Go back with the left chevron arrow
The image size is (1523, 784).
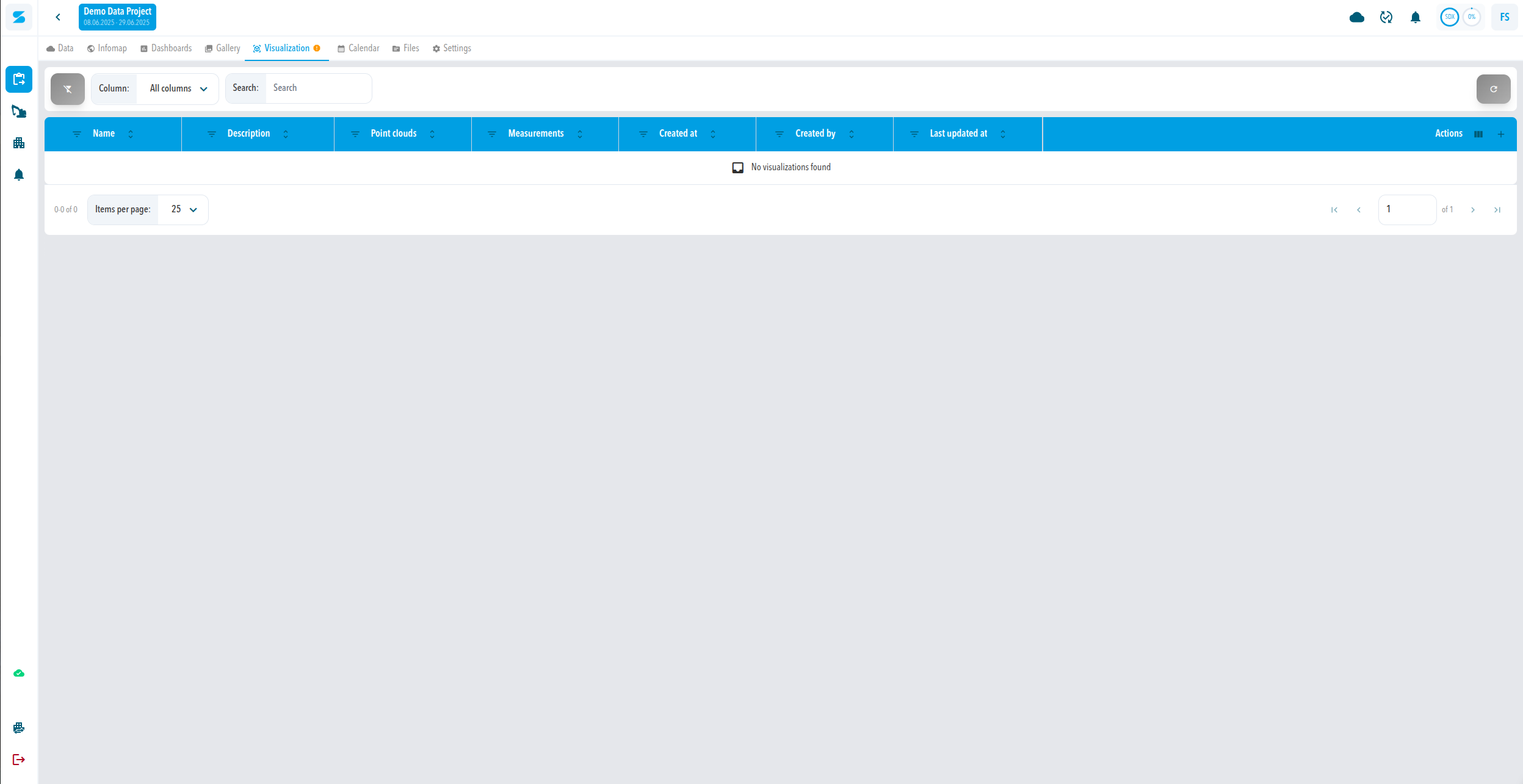pos(58,17)
